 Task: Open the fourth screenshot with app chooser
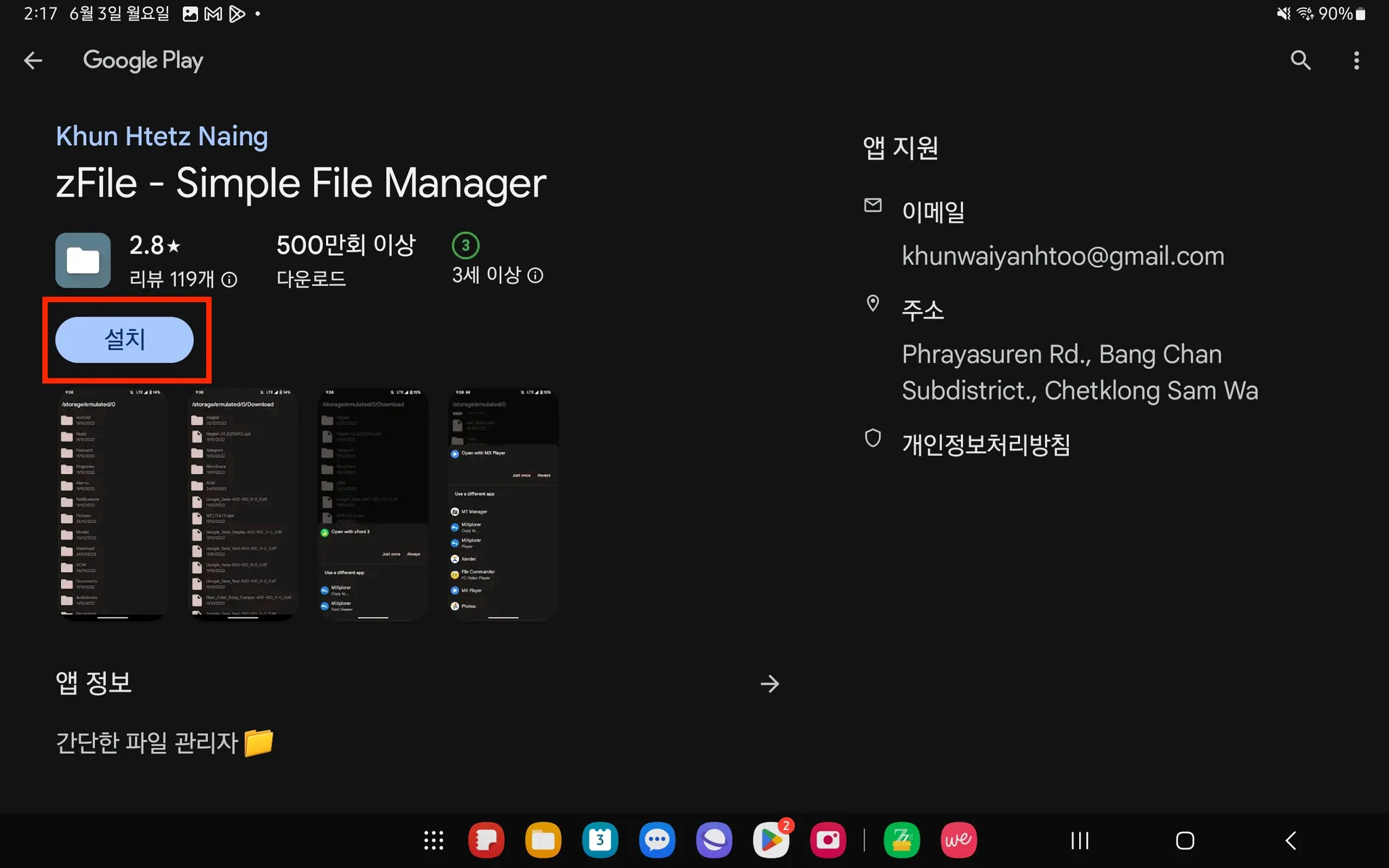(x=503, y=504)
